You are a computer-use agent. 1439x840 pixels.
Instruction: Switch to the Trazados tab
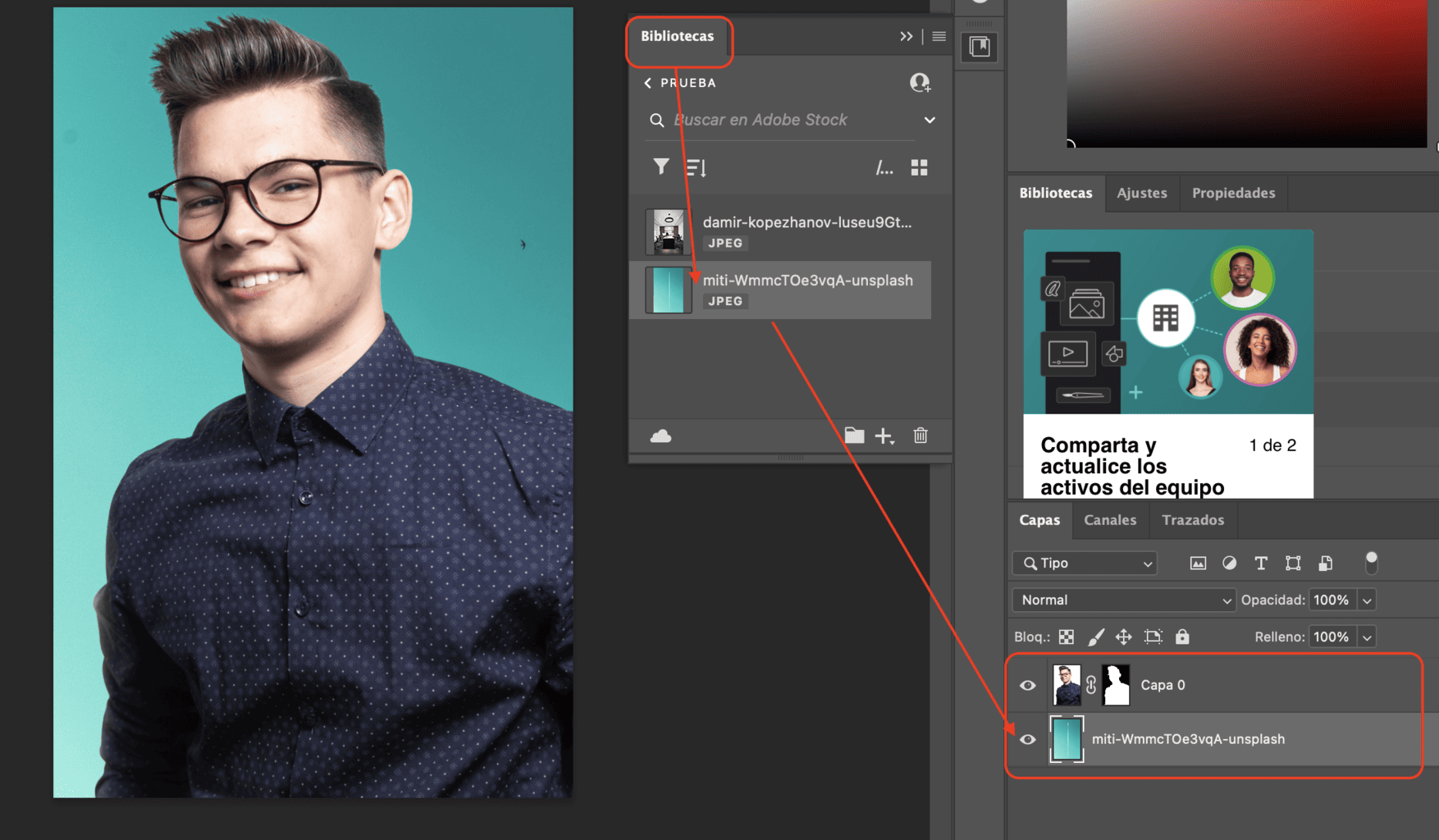[x=1193, y=520]
